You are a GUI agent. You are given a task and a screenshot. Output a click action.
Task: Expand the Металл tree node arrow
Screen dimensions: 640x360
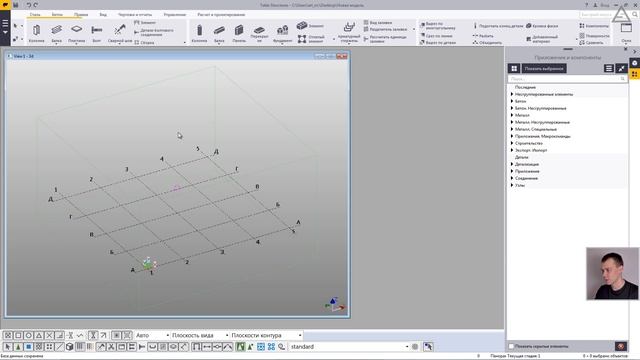[x=512, y=115]
